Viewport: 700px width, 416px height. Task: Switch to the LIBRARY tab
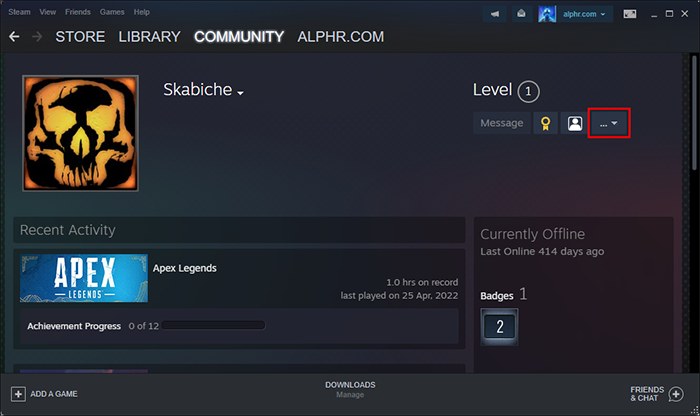point(150,37)
